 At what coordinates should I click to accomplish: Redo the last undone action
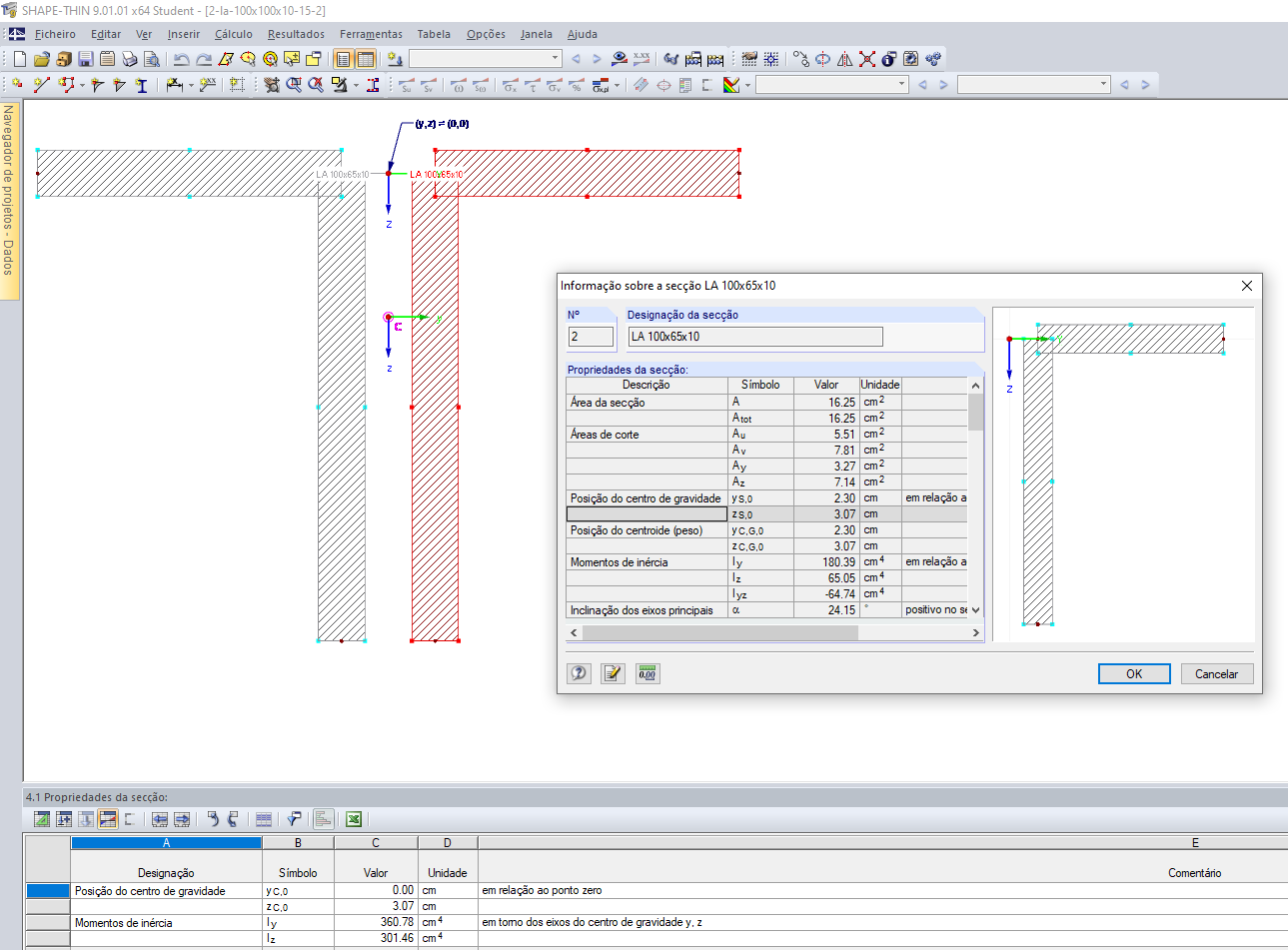click(x=204, y=59)
